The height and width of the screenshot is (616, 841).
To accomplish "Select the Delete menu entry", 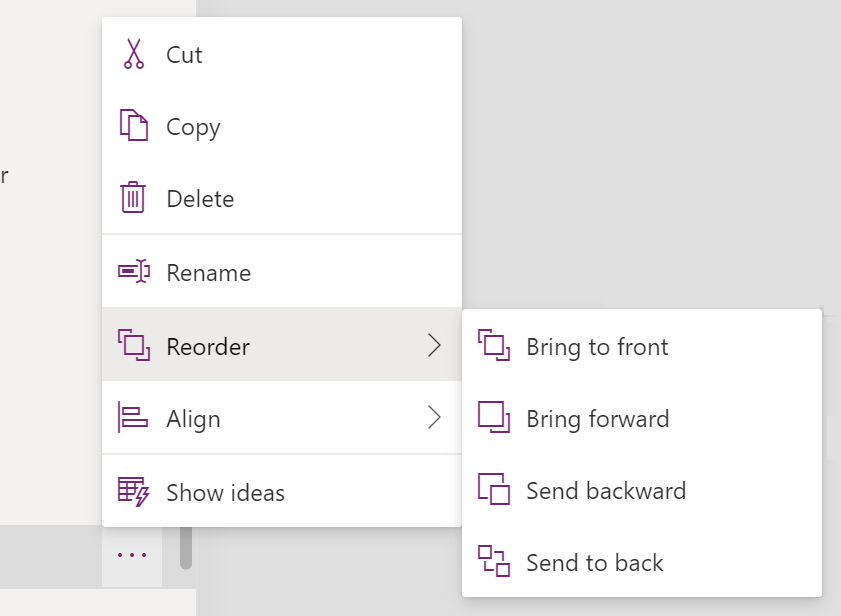I will click(x=200, y=199).
